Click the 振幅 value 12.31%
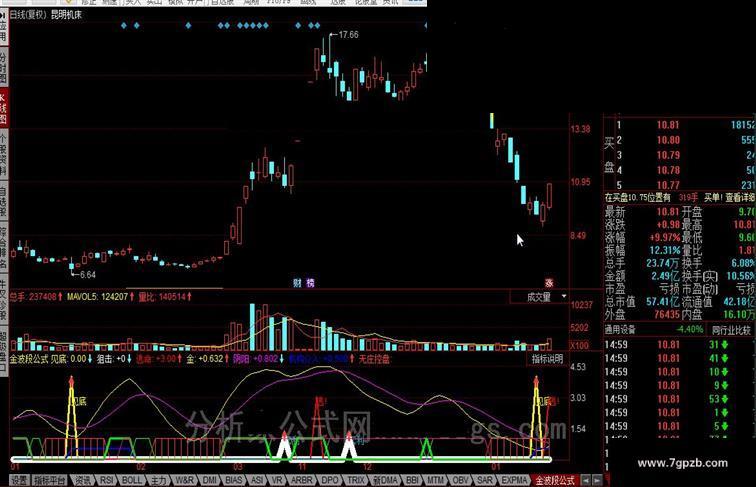This screenshot has height=487, width=756. [x=664, y=250]
